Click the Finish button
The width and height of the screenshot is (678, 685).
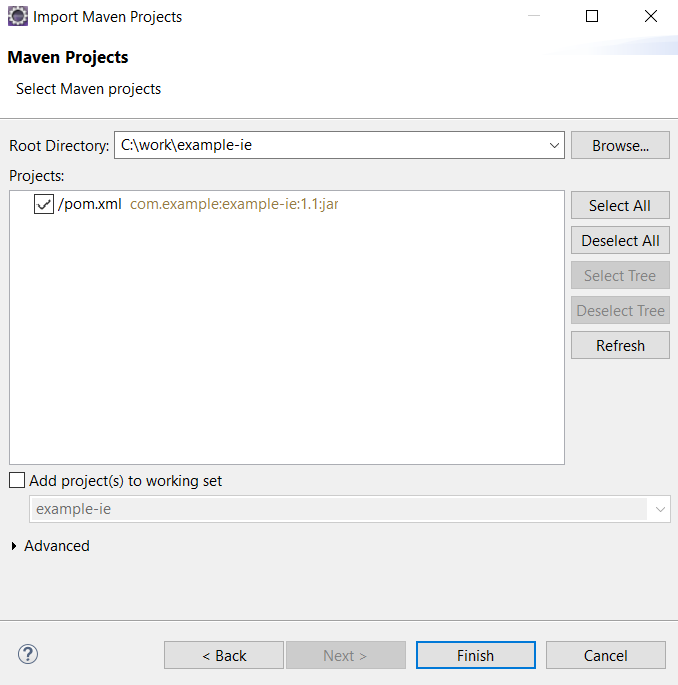[476, 655]
